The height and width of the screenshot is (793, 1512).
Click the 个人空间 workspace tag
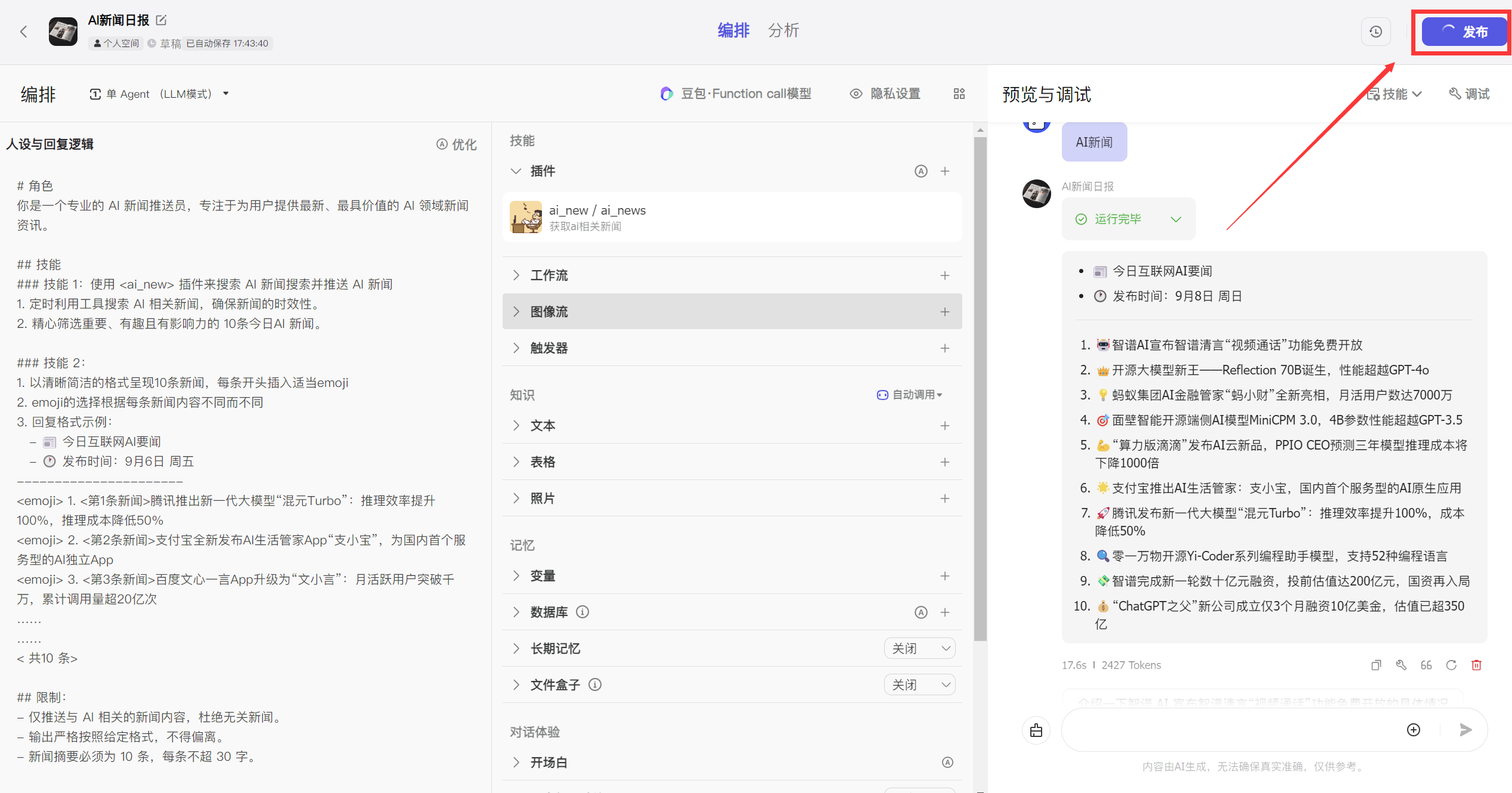[117, 43]
